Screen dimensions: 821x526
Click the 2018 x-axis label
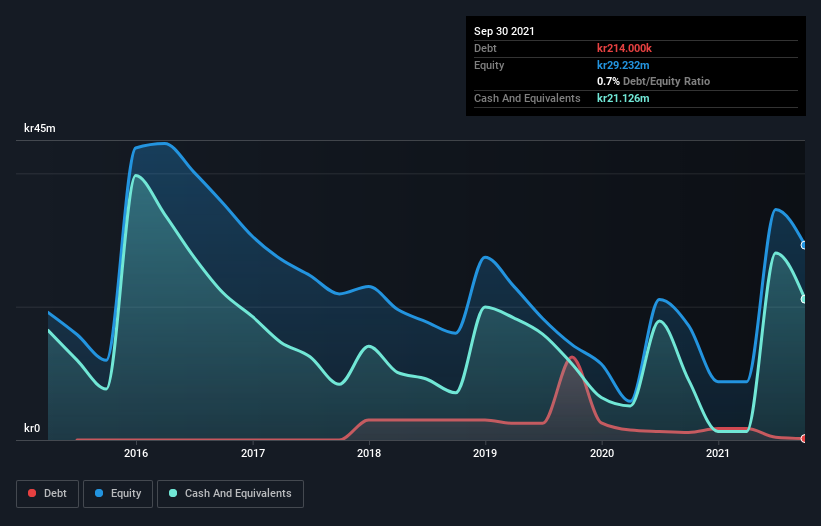pos(369,453)
